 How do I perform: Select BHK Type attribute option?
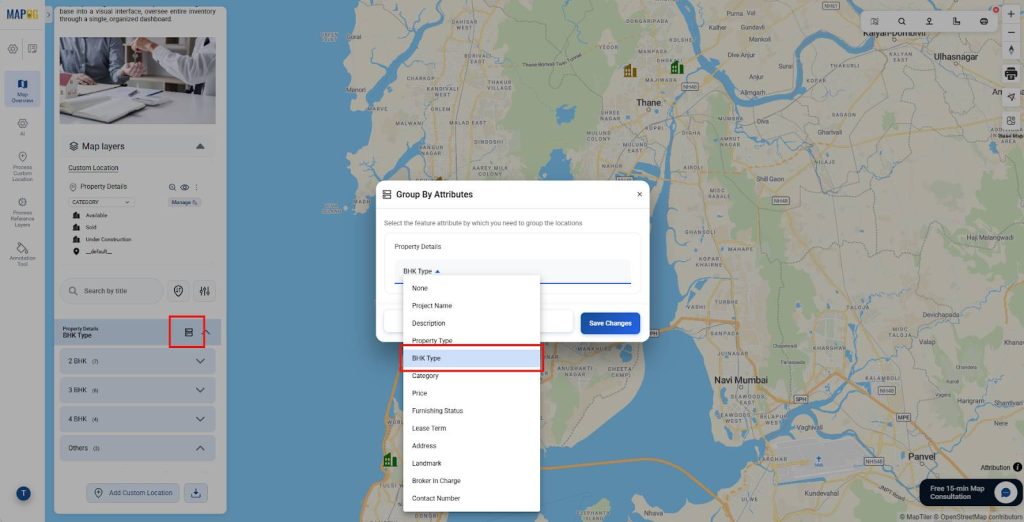472,358
